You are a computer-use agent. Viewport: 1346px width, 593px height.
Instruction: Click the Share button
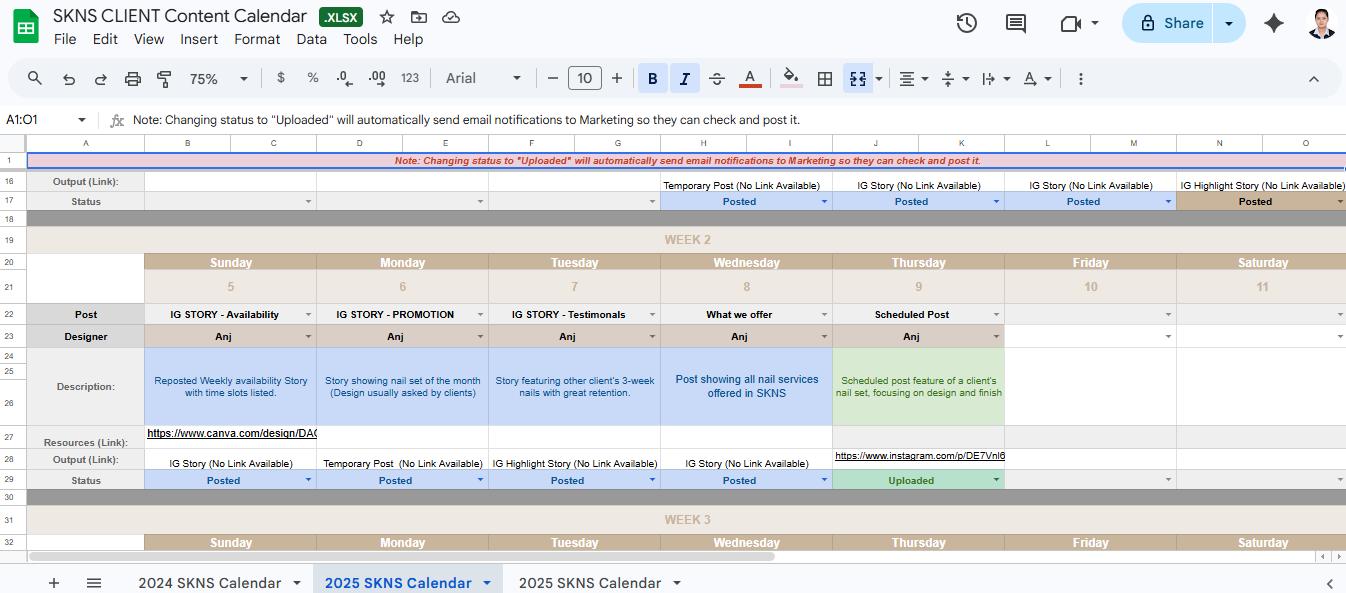(1168, 23)
